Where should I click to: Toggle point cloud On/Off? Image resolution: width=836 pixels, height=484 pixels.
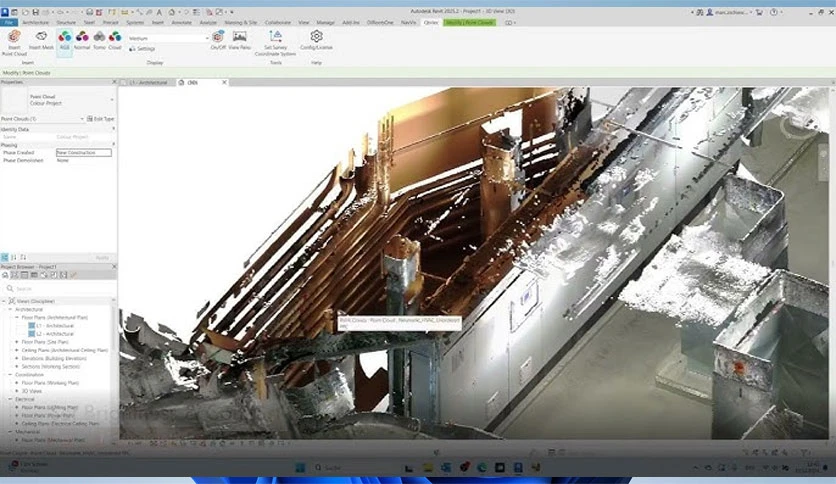[x=218, y=40]
